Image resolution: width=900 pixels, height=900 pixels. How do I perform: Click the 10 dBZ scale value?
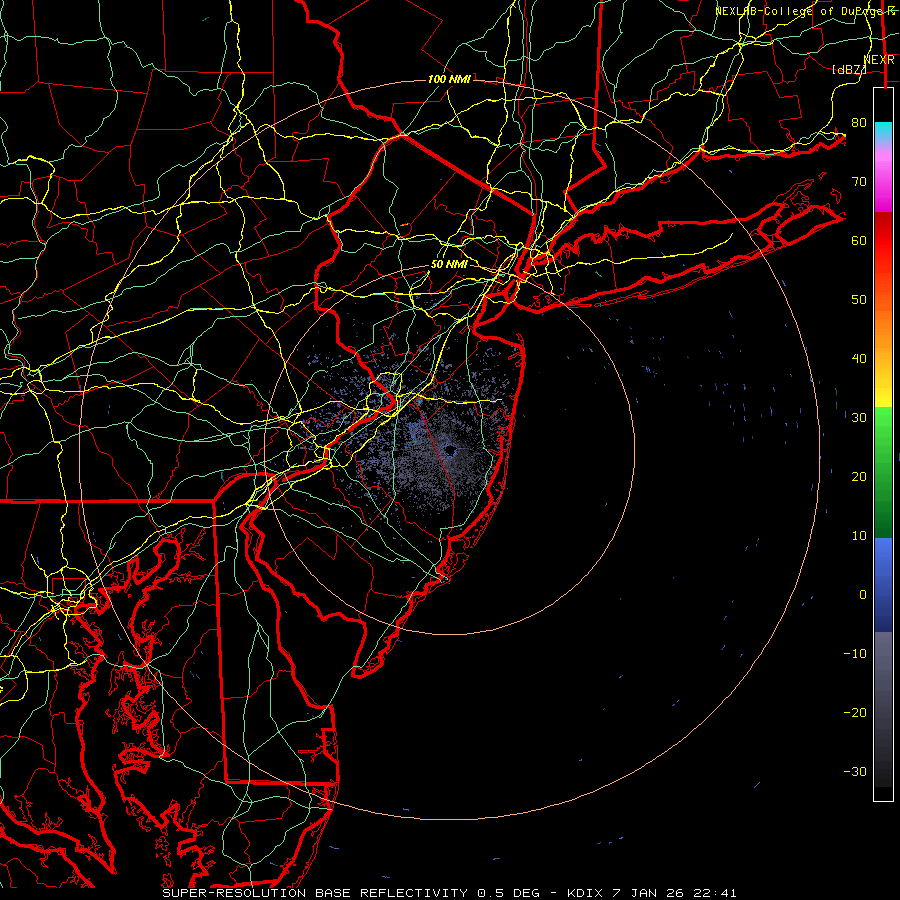pyautogui.click(x=859, y=536)
